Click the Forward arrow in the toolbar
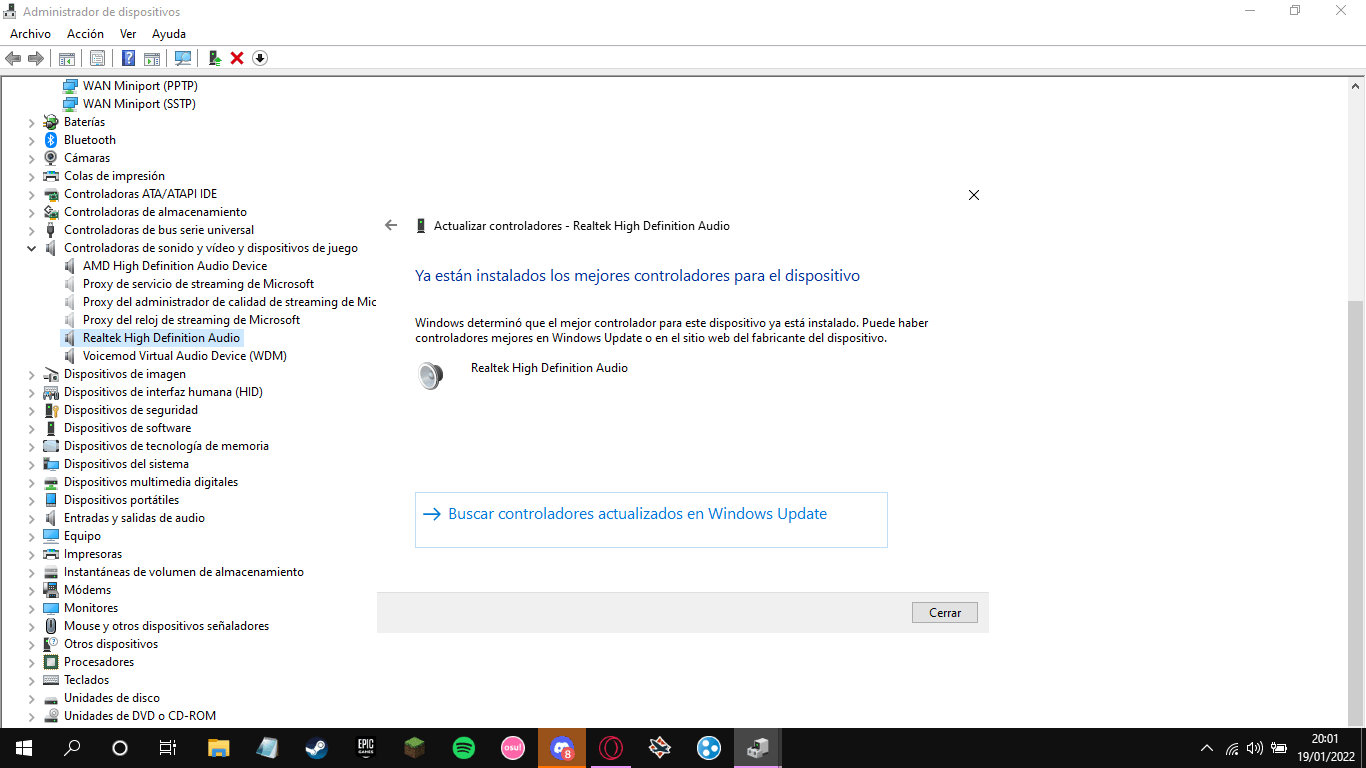The width and height of the screenshot is (1366, 768). (36, 58)
